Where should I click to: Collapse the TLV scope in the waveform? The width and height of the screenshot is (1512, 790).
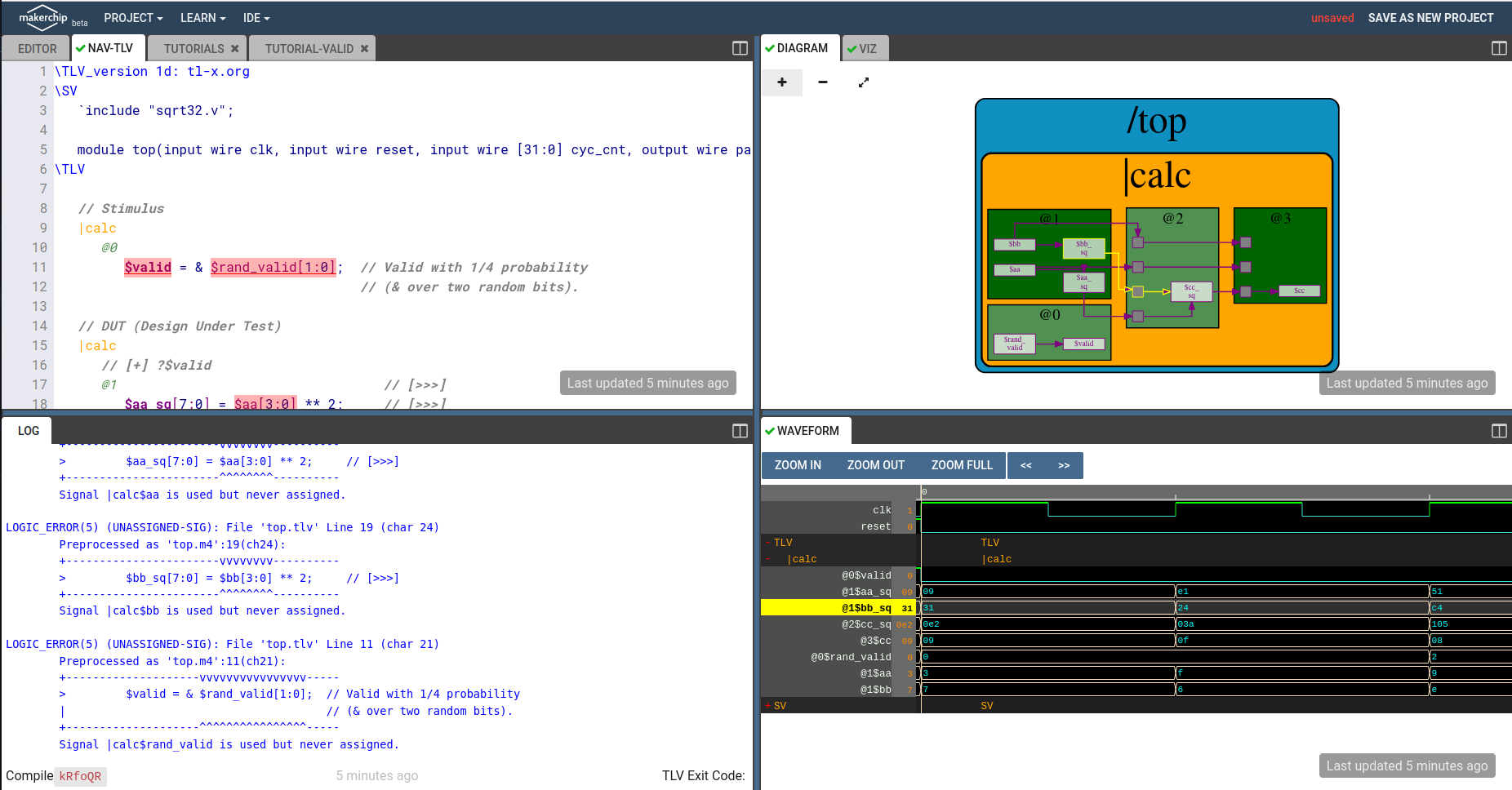(x=768, y=542)
